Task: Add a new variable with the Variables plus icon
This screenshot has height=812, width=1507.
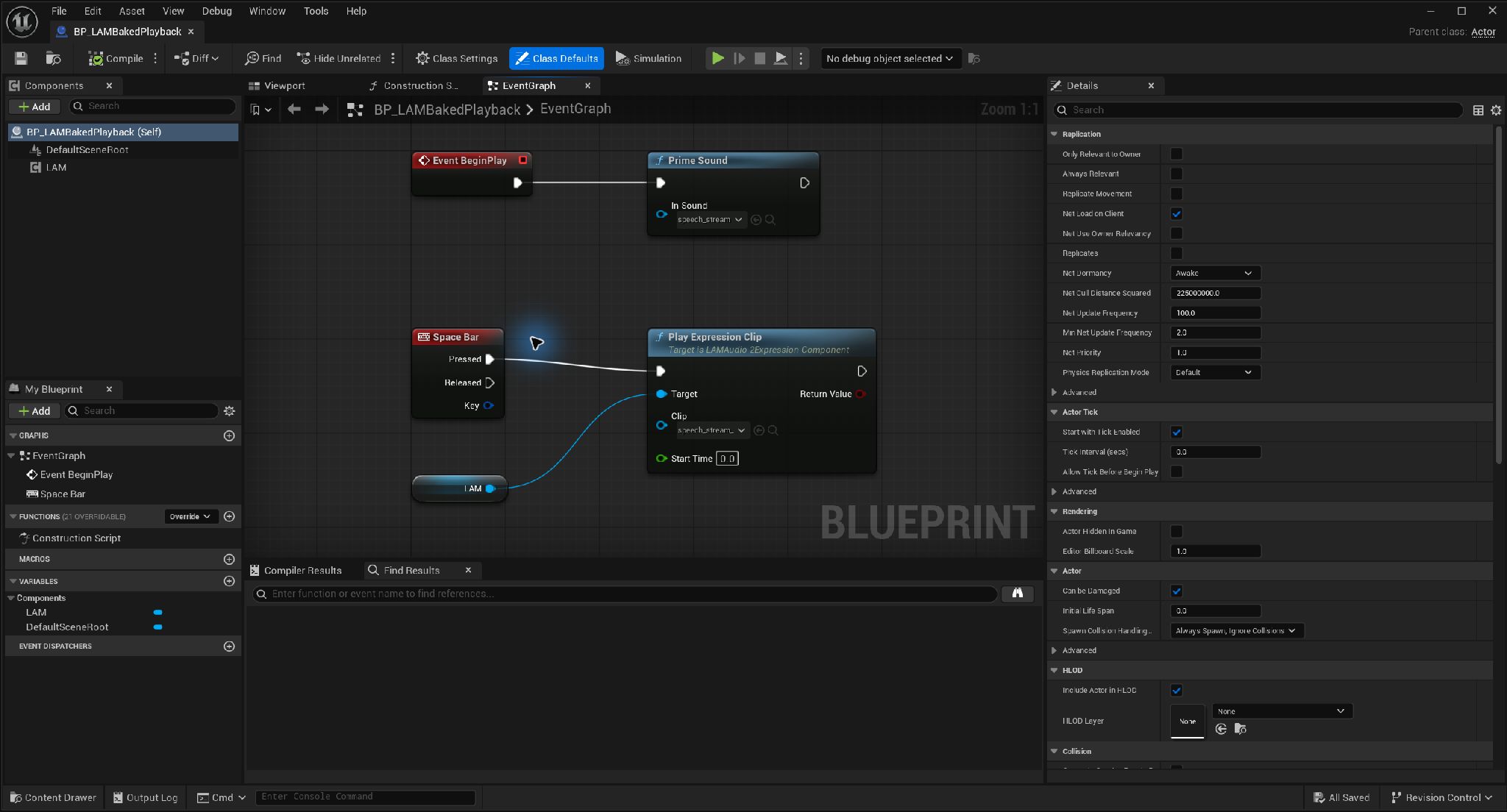Action: click(x=229, y=581)
